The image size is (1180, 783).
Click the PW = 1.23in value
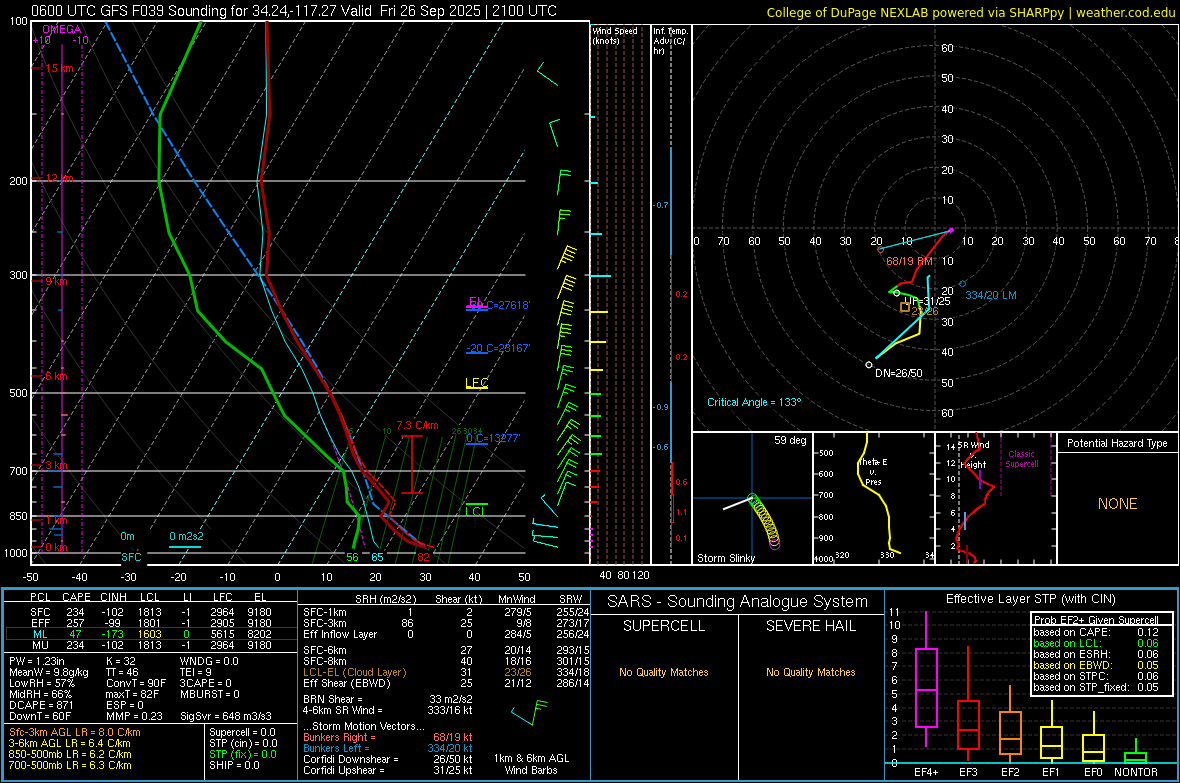tap(38, 661)
